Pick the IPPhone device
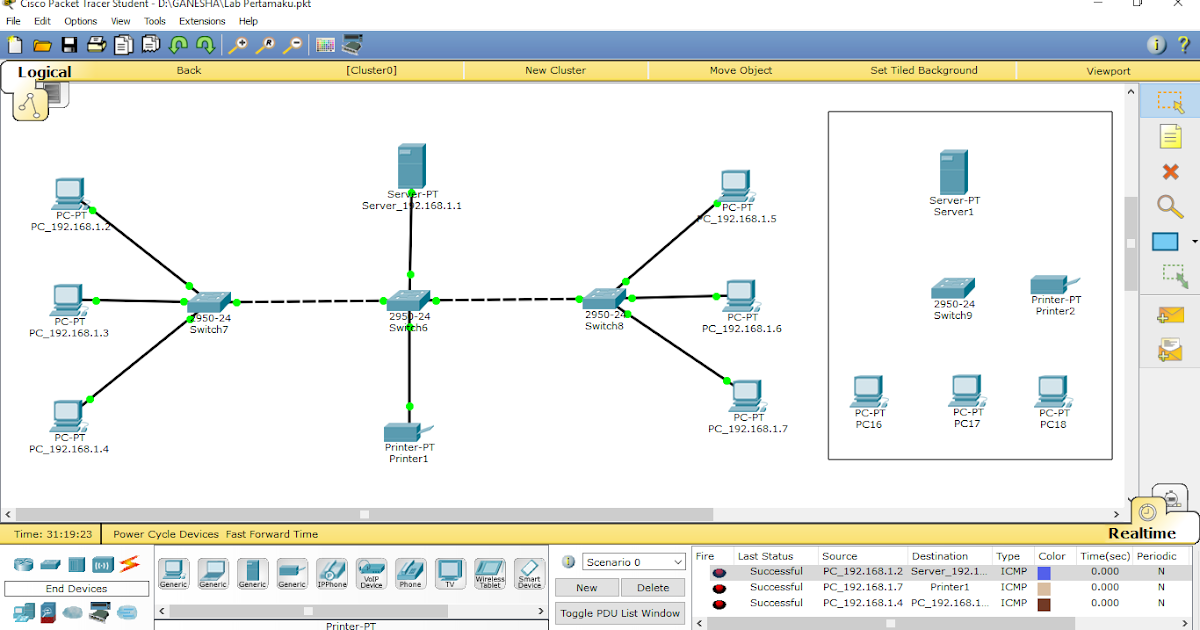Screen dimensions: 1200x630 click(332, 573)
